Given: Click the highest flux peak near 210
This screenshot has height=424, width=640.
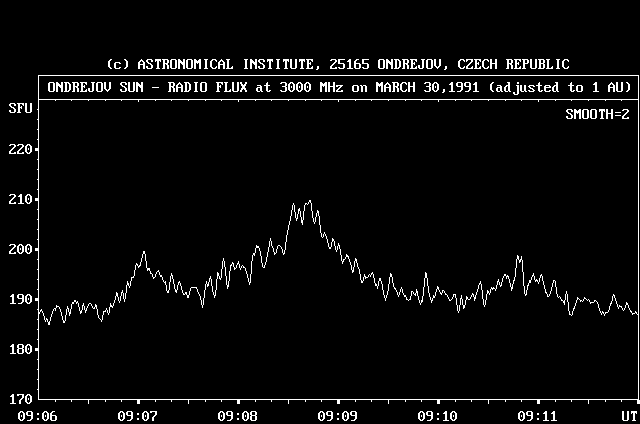Looking at the screenshot, I should (310, 201).
